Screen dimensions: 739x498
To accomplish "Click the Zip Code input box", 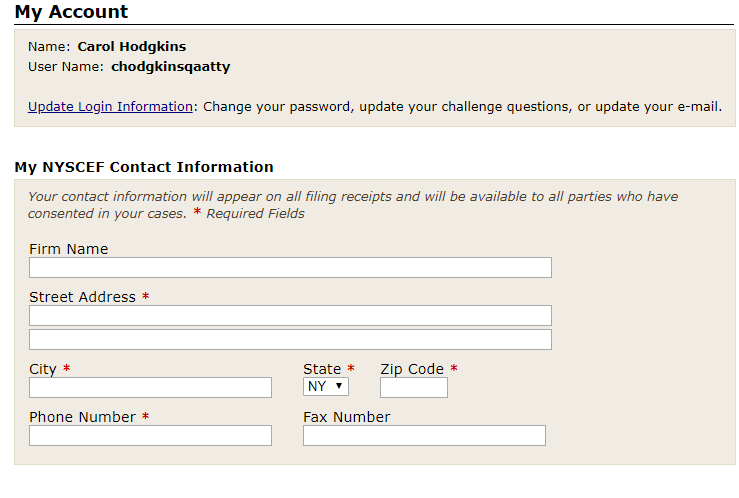I will pyautogui.click(x=414, y=388).
